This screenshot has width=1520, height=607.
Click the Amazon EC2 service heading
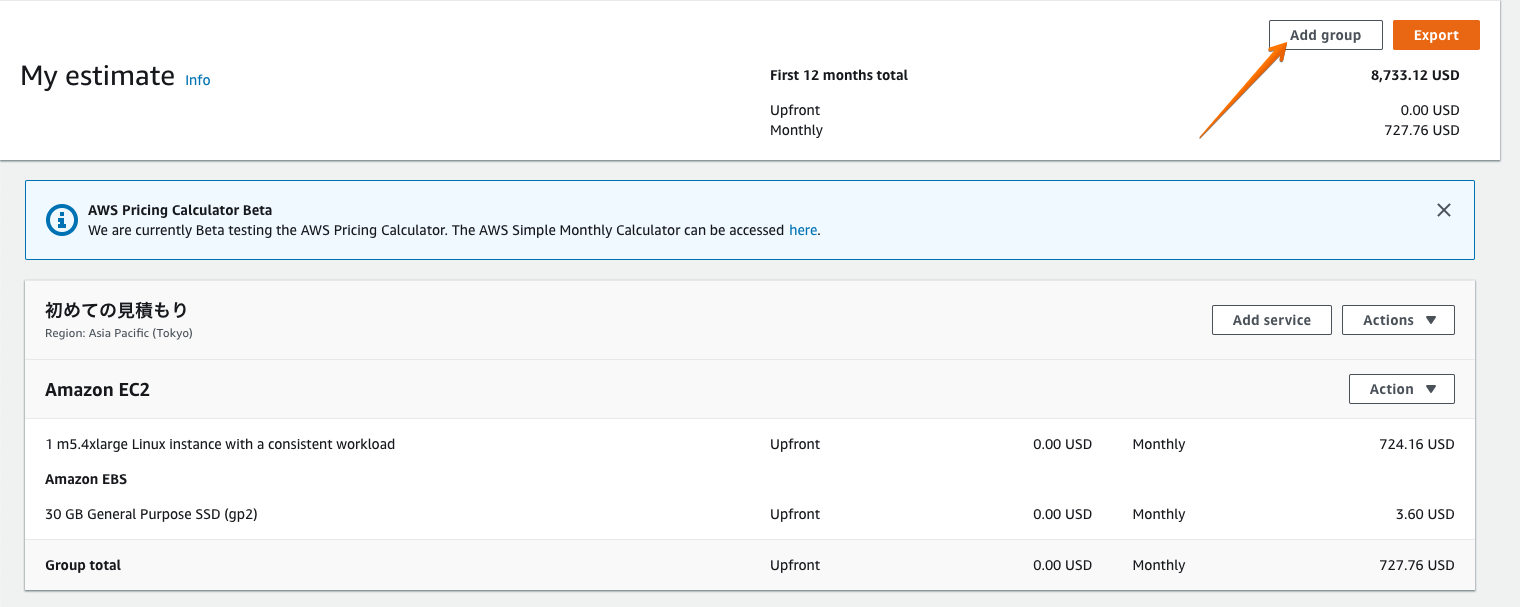point(97,390)
